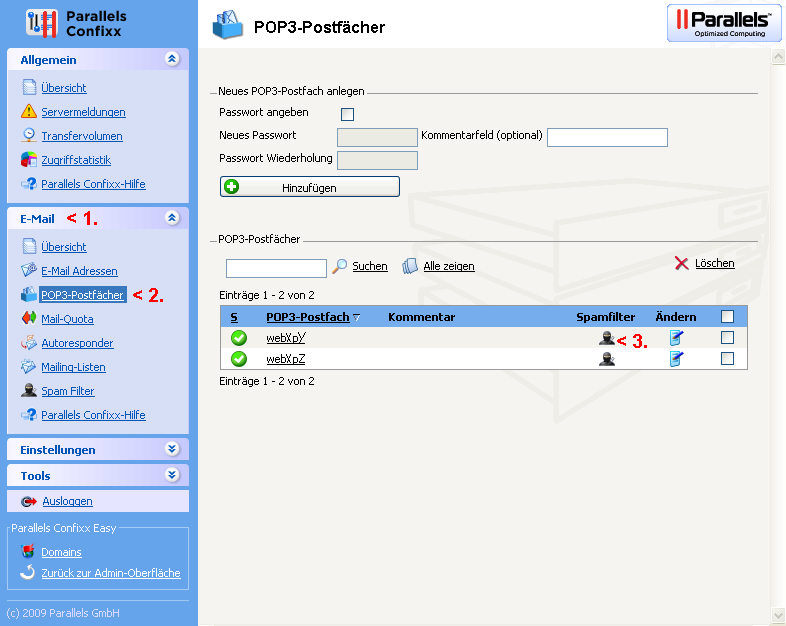Viewport: 786px width, 626px height.
Task: Toggle select-all checkbox in table header
Action: tap(727, 316)
